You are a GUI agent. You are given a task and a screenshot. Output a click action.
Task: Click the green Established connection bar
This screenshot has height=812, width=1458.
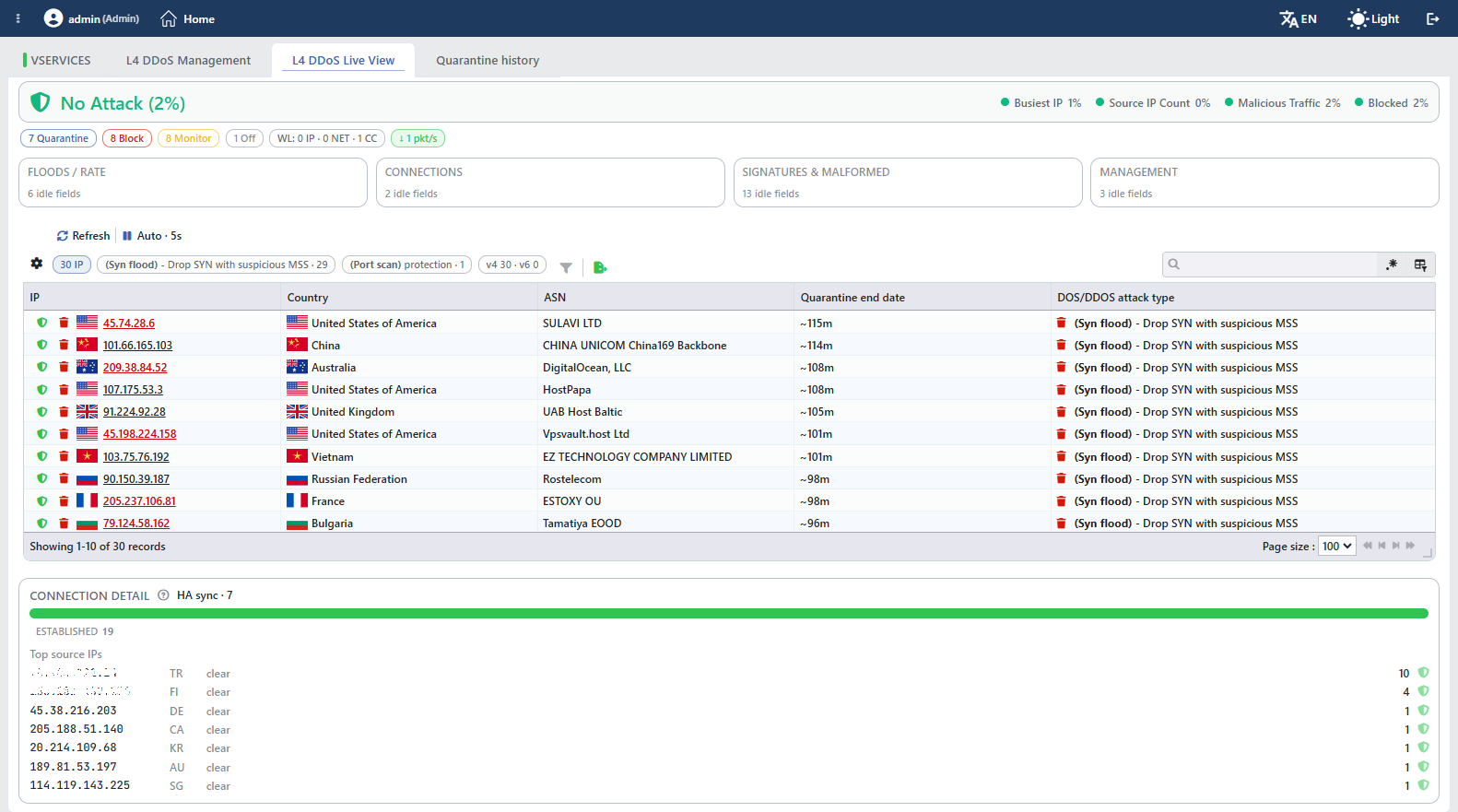point(728,613)
